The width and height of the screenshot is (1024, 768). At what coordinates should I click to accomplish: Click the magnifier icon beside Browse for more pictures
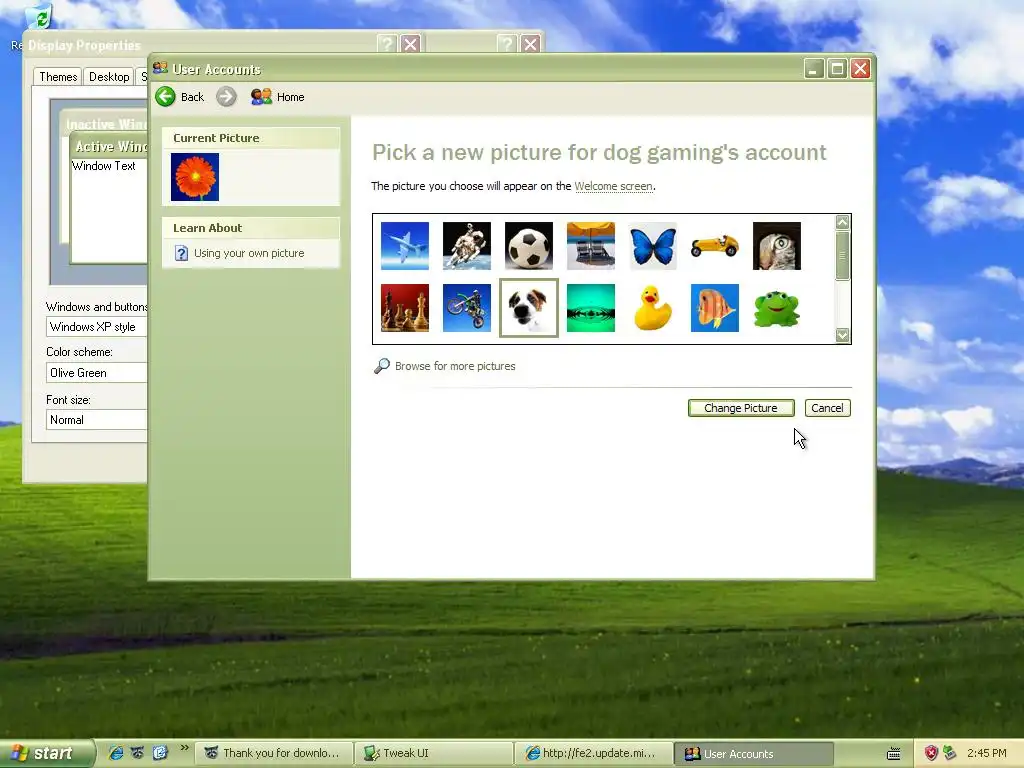tap(381, 366)
